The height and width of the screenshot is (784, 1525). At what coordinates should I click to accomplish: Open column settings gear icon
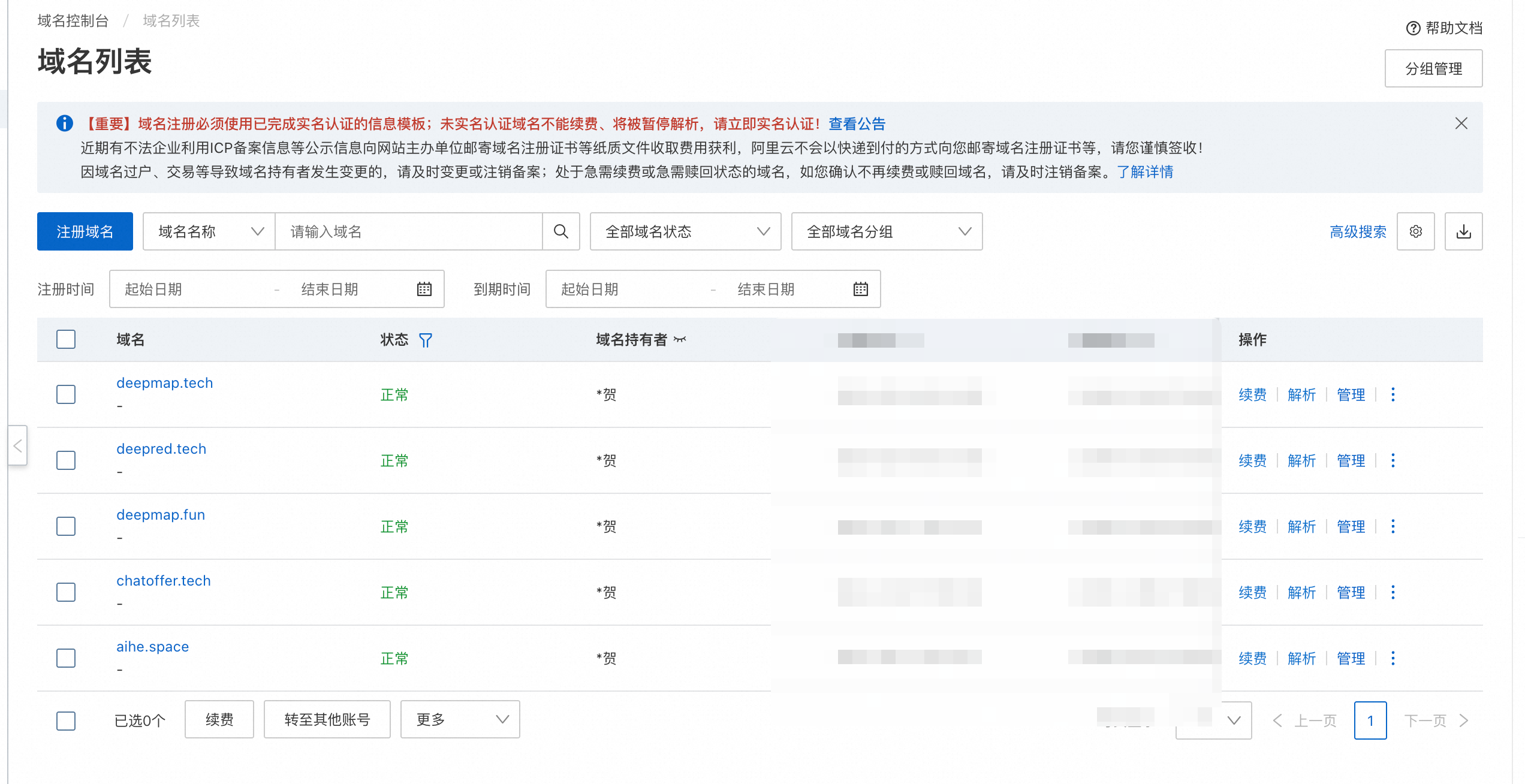[1416, 231]
